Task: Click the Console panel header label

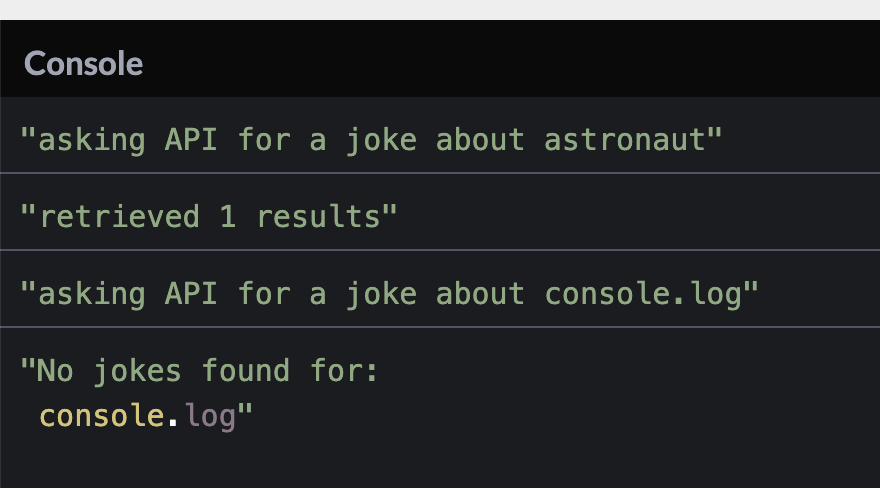Action: 84,64
